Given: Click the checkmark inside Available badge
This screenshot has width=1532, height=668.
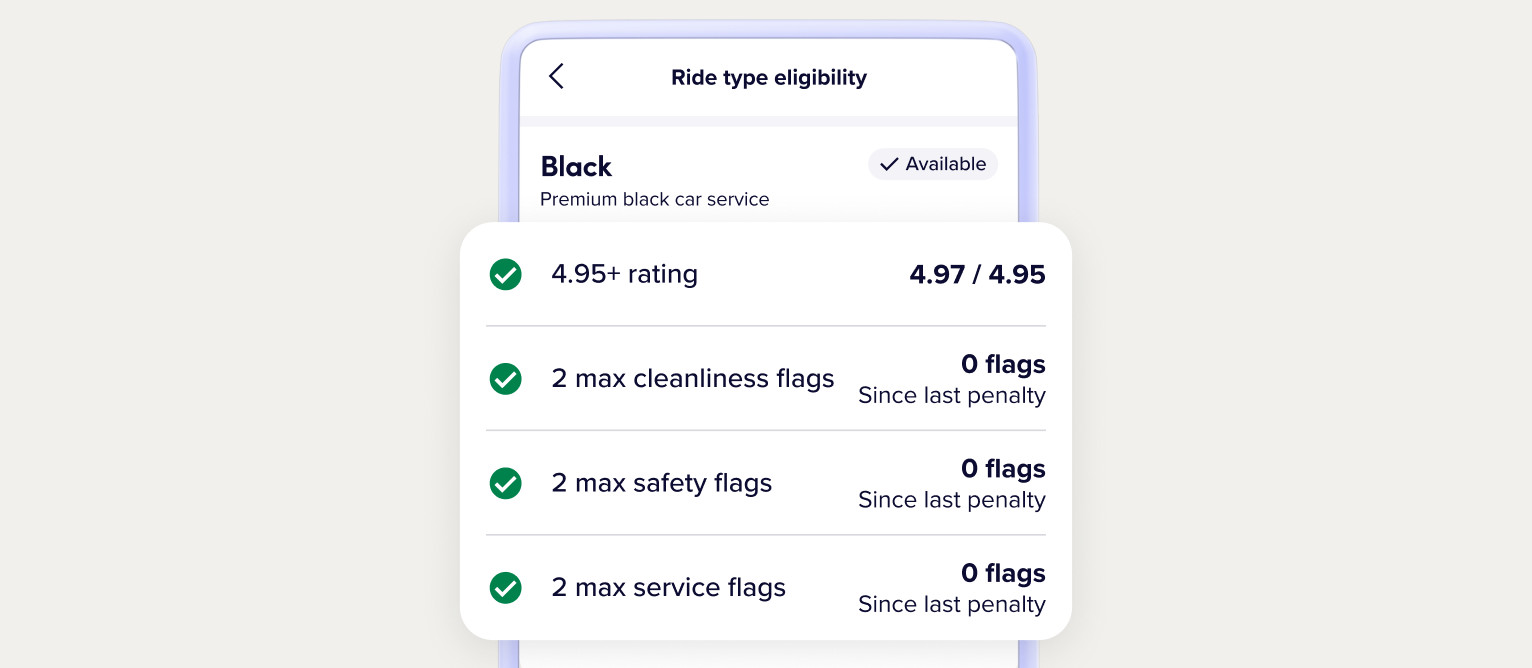Looking at the screenshot, I should [x=889, y=164].
